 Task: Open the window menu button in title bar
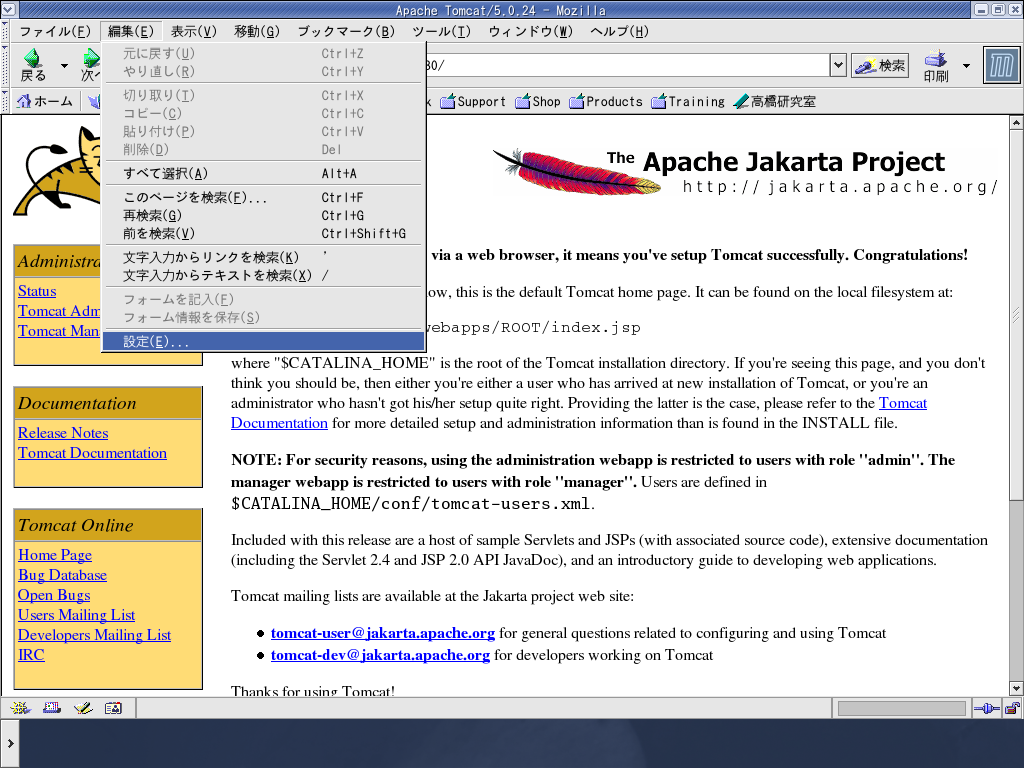(x=9, y=10)
